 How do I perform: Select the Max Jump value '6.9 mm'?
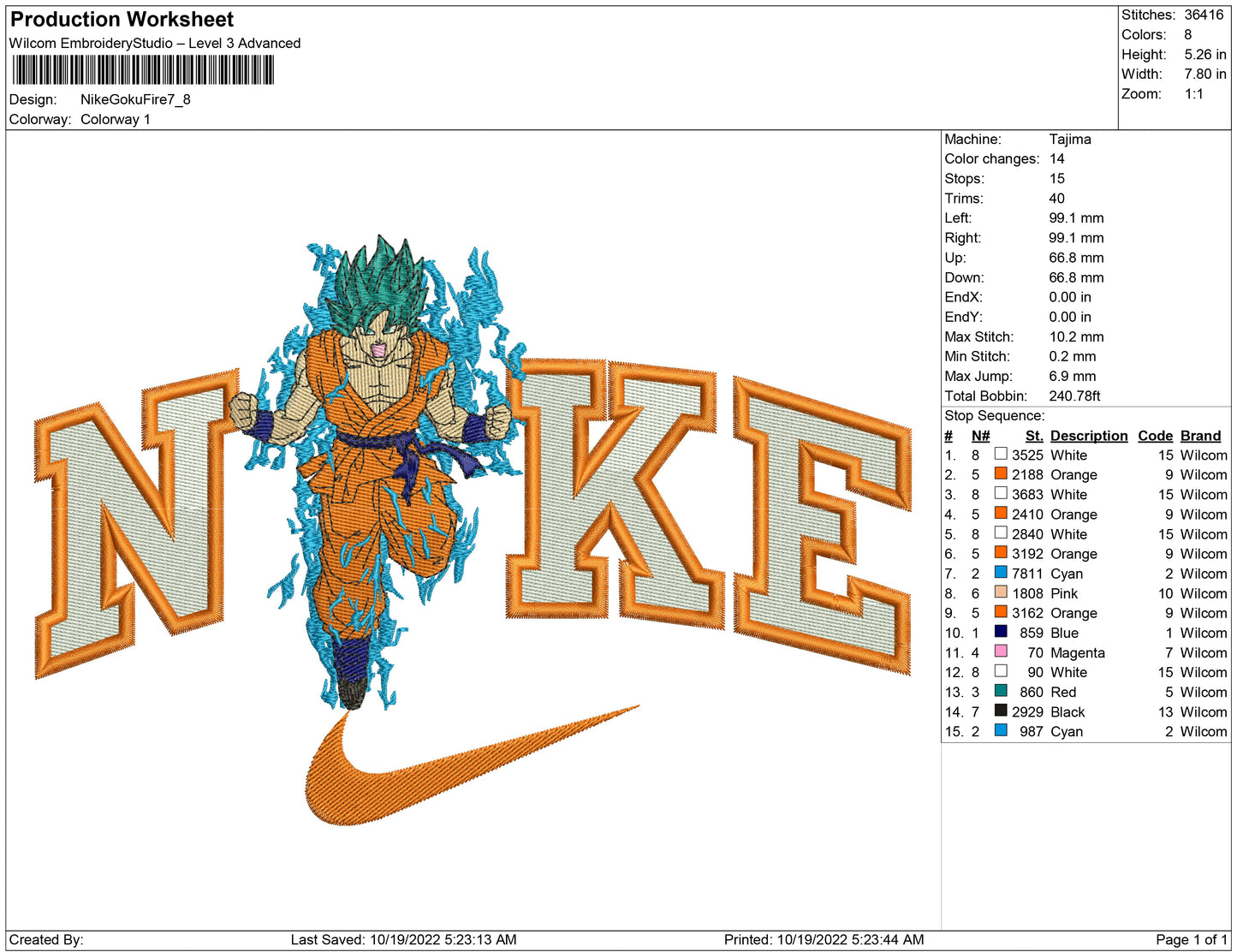(x=1073, y=376)
